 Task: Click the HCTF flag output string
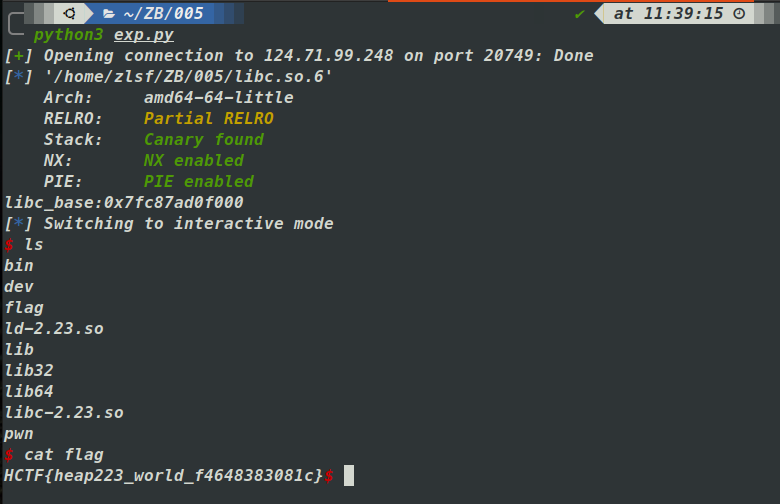point(164,476)
